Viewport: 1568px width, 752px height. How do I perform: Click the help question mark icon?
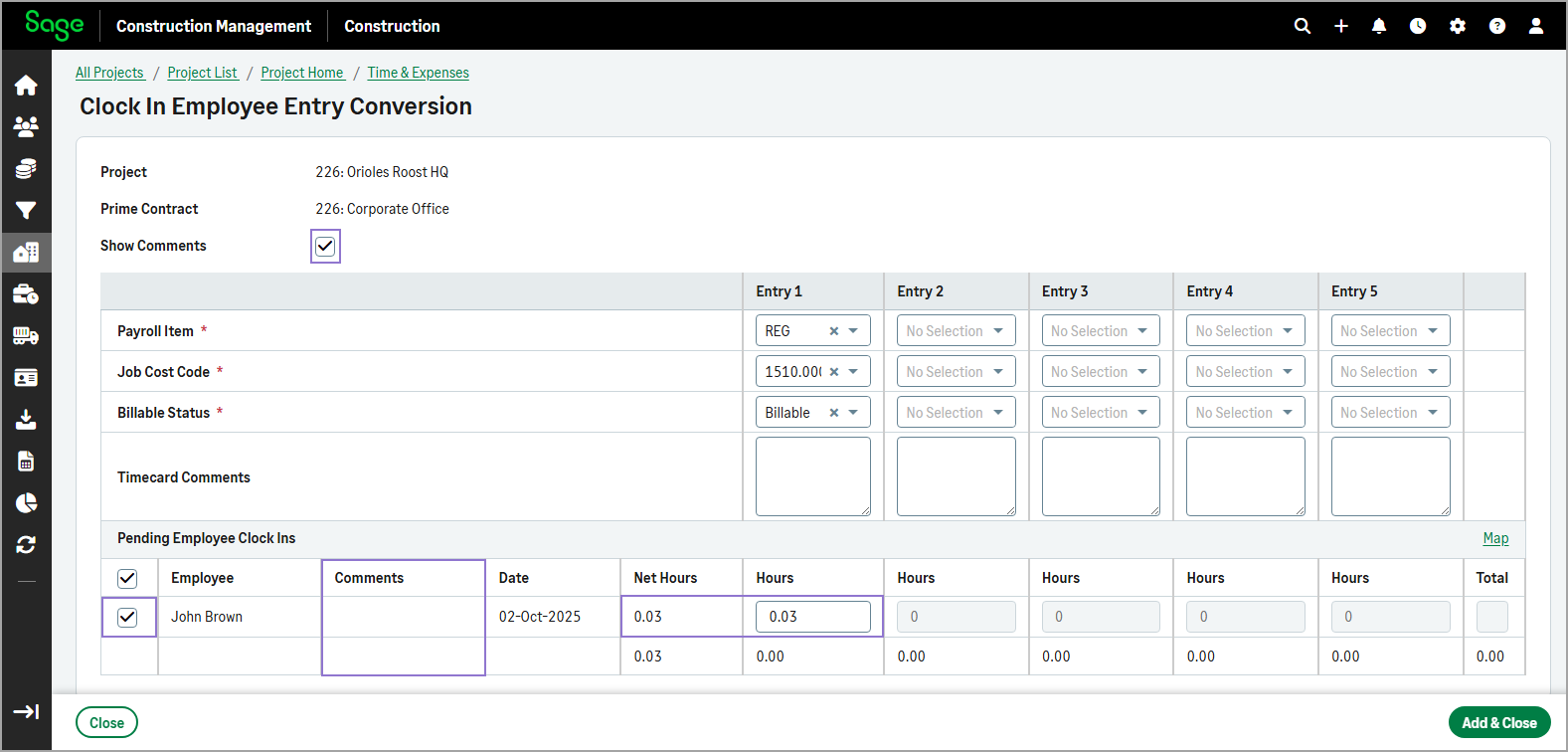point(1496,26)
